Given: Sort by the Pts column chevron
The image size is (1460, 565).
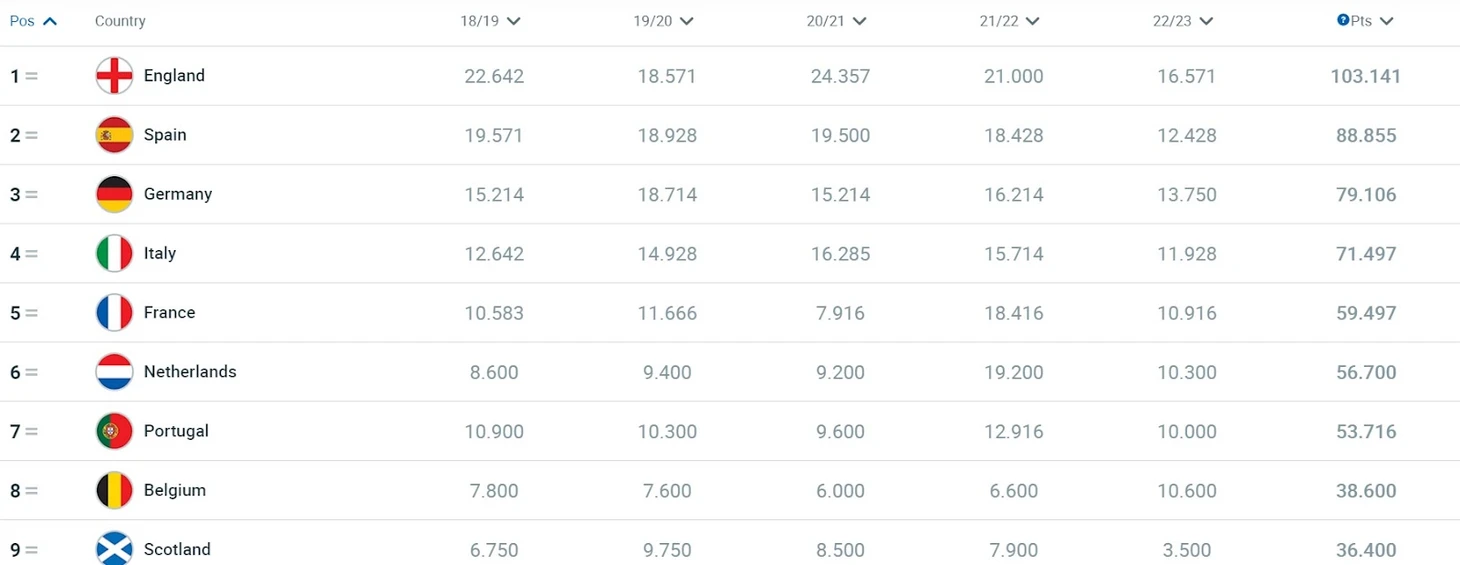Looking at the screenshot, I should click(x=1386, y=21).
